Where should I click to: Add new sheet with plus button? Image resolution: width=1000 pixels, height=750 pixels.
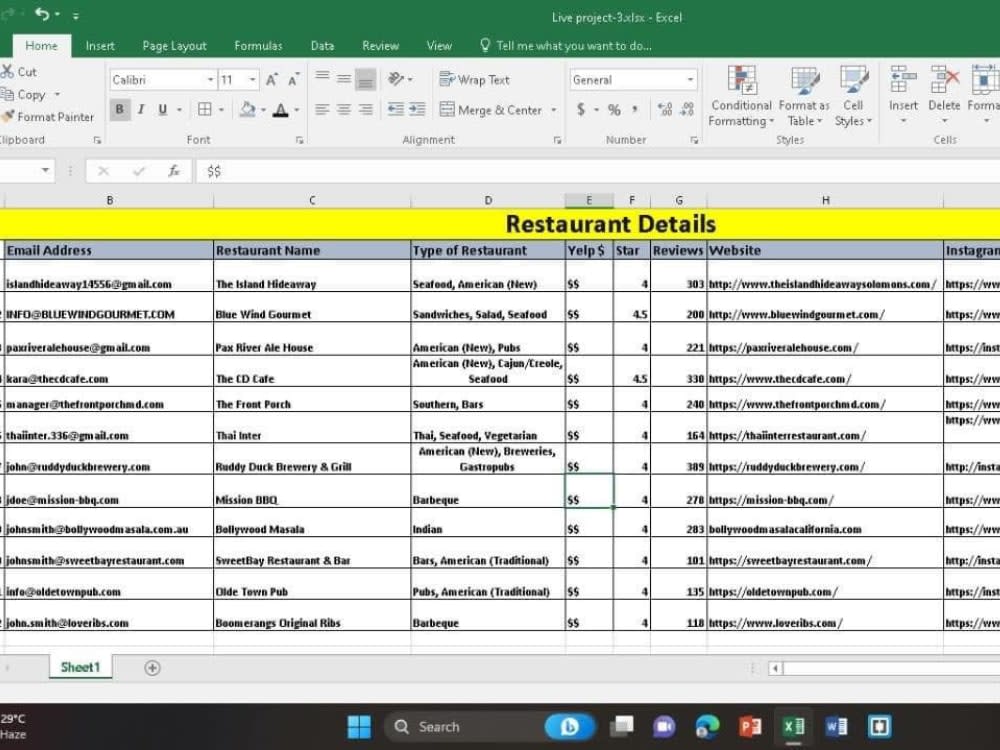tap(152, 668)
